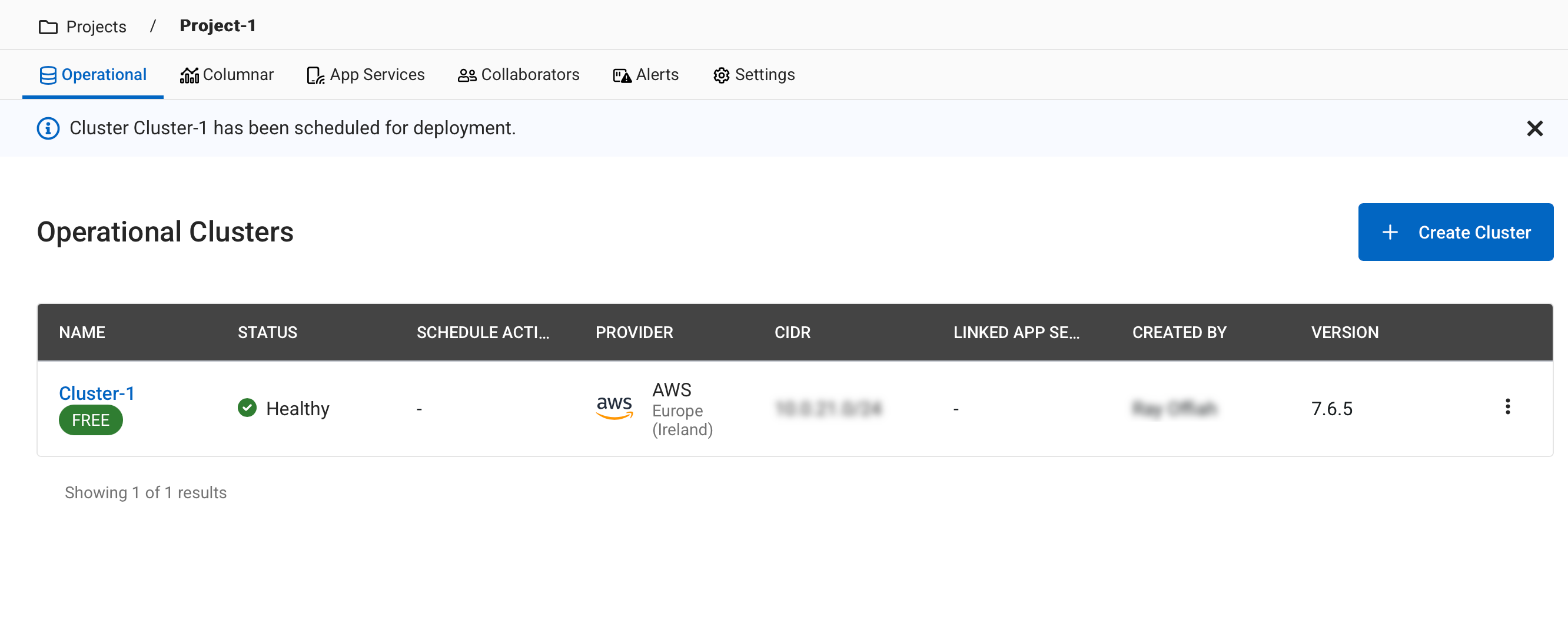Click the NAME column header

[82, 332]
